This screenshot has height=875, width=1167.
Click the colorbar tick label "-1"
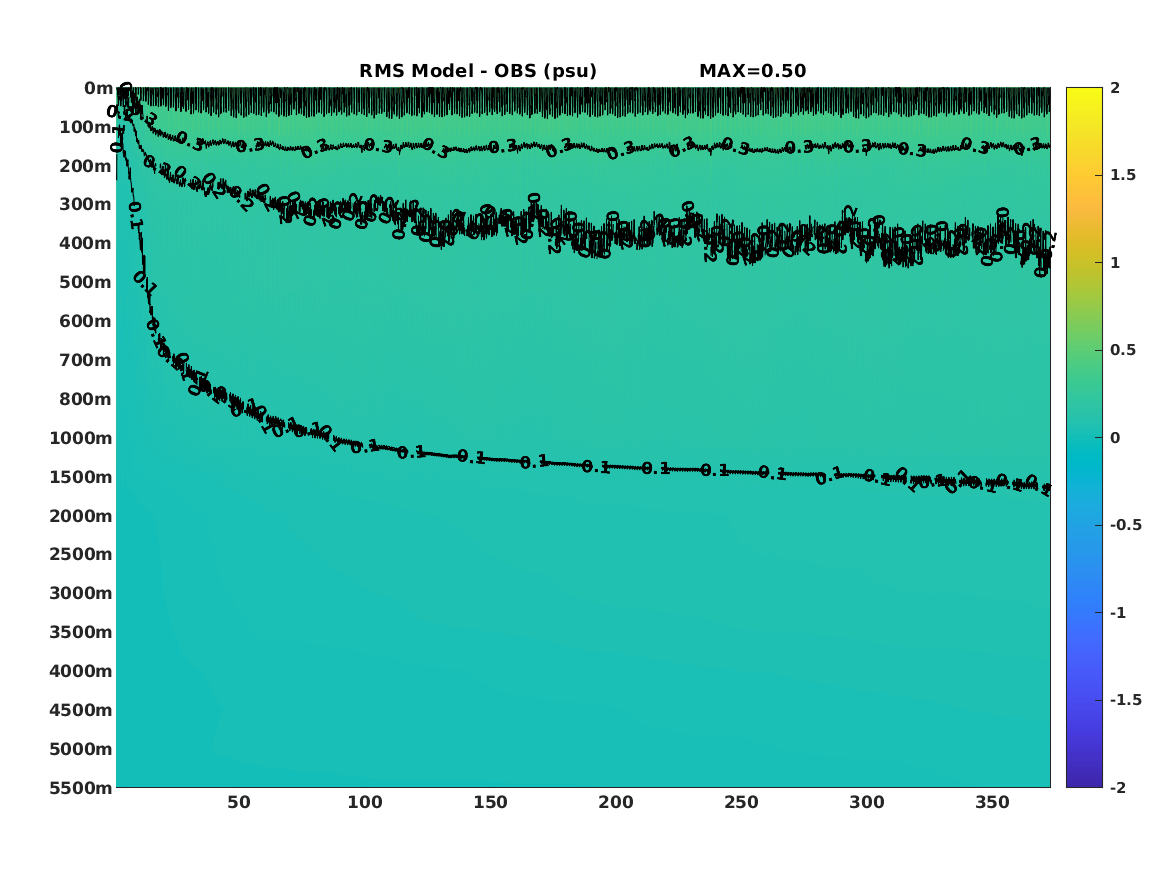(x=1118, y=612)
